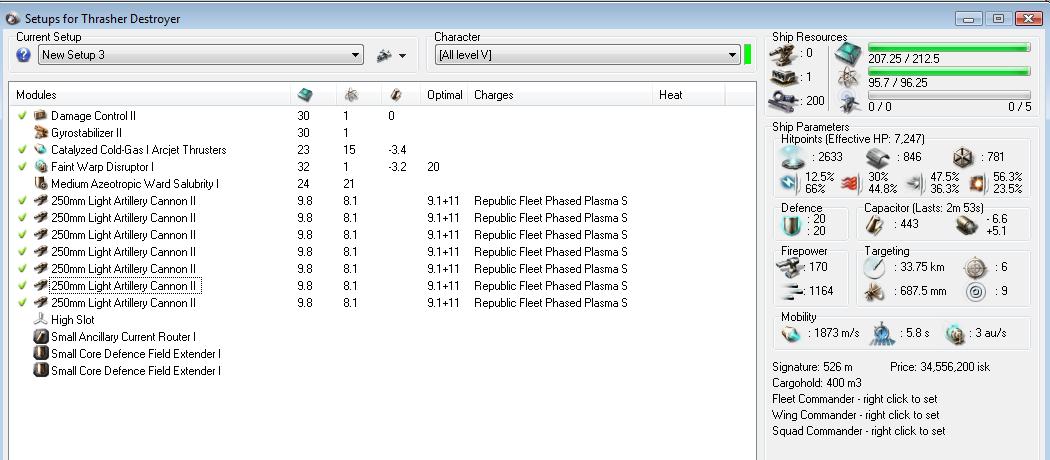Click the first Small Core Defence Field Extender icon

click(41, 354)
